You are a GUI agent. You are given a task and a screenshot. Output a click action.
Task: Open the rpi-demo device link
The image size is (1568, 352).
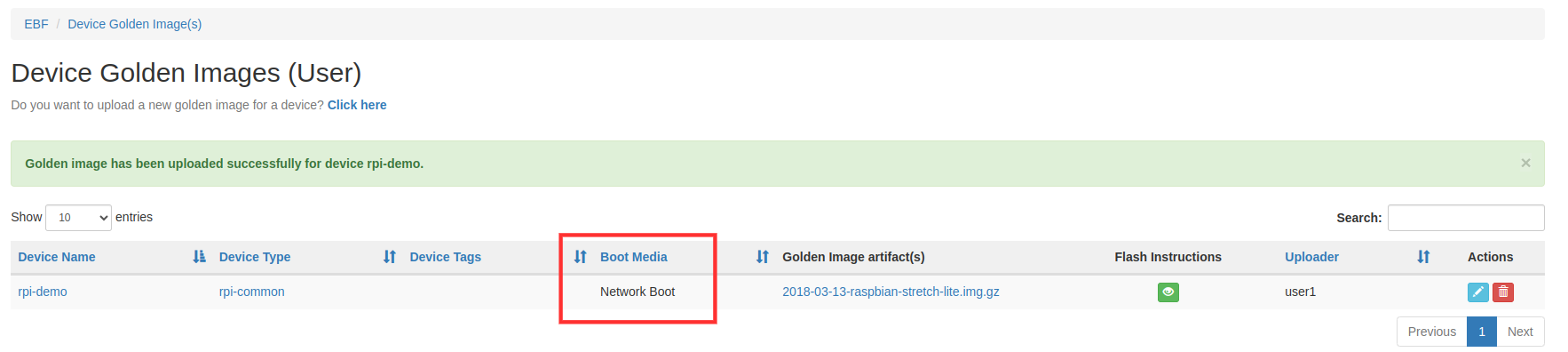(x=43, y=292)
